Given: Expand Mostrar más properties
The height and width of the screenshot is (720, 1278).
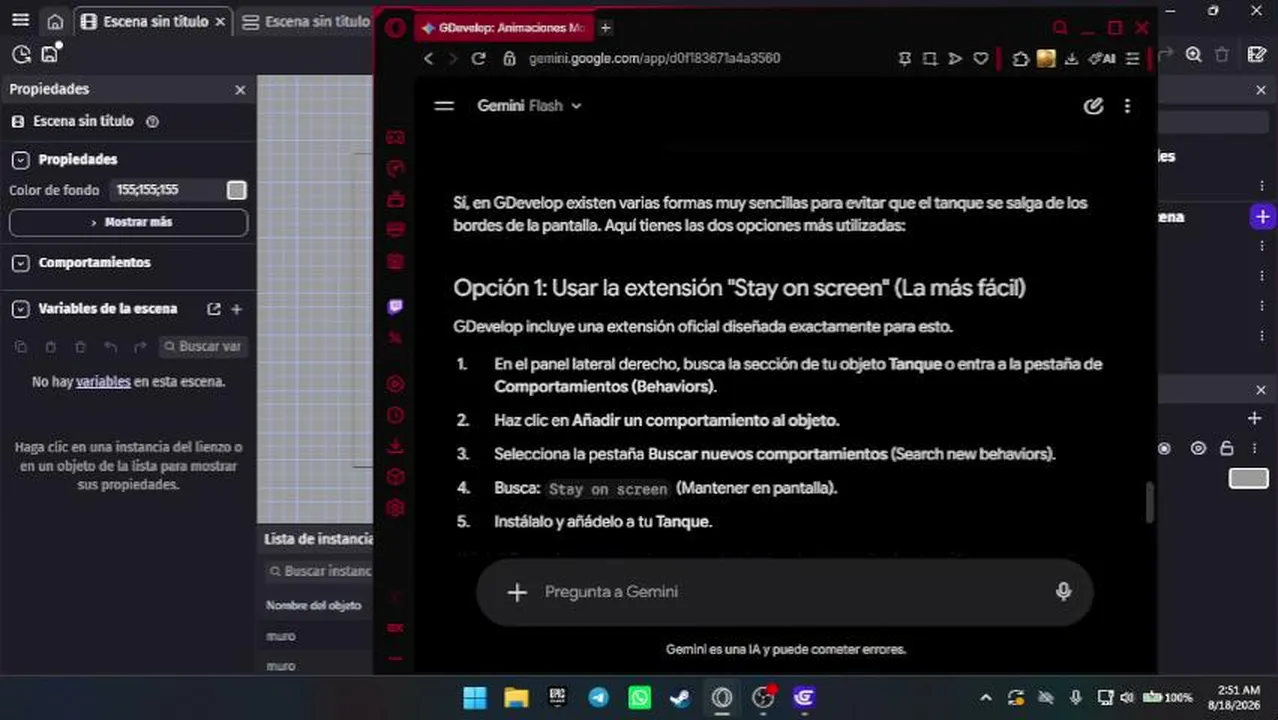Looking at the screenshot, I should 129,222.
